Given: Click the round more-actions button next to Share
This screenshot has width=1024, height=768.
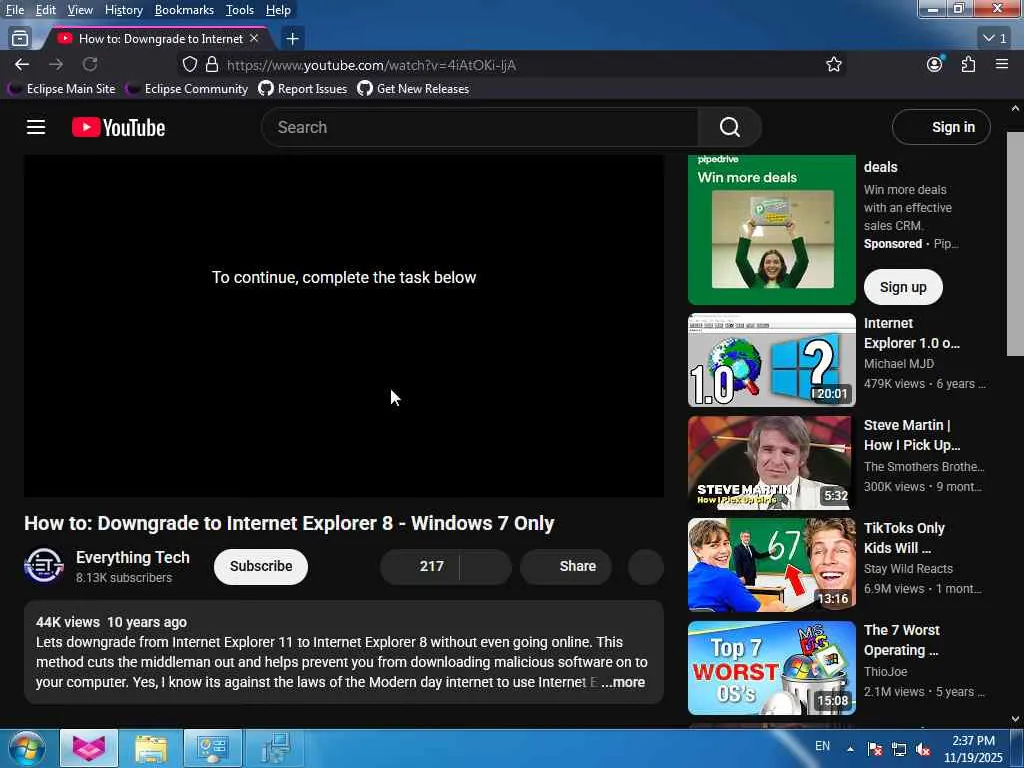Looking at the screenshot, I should click(x=646, y=566).
